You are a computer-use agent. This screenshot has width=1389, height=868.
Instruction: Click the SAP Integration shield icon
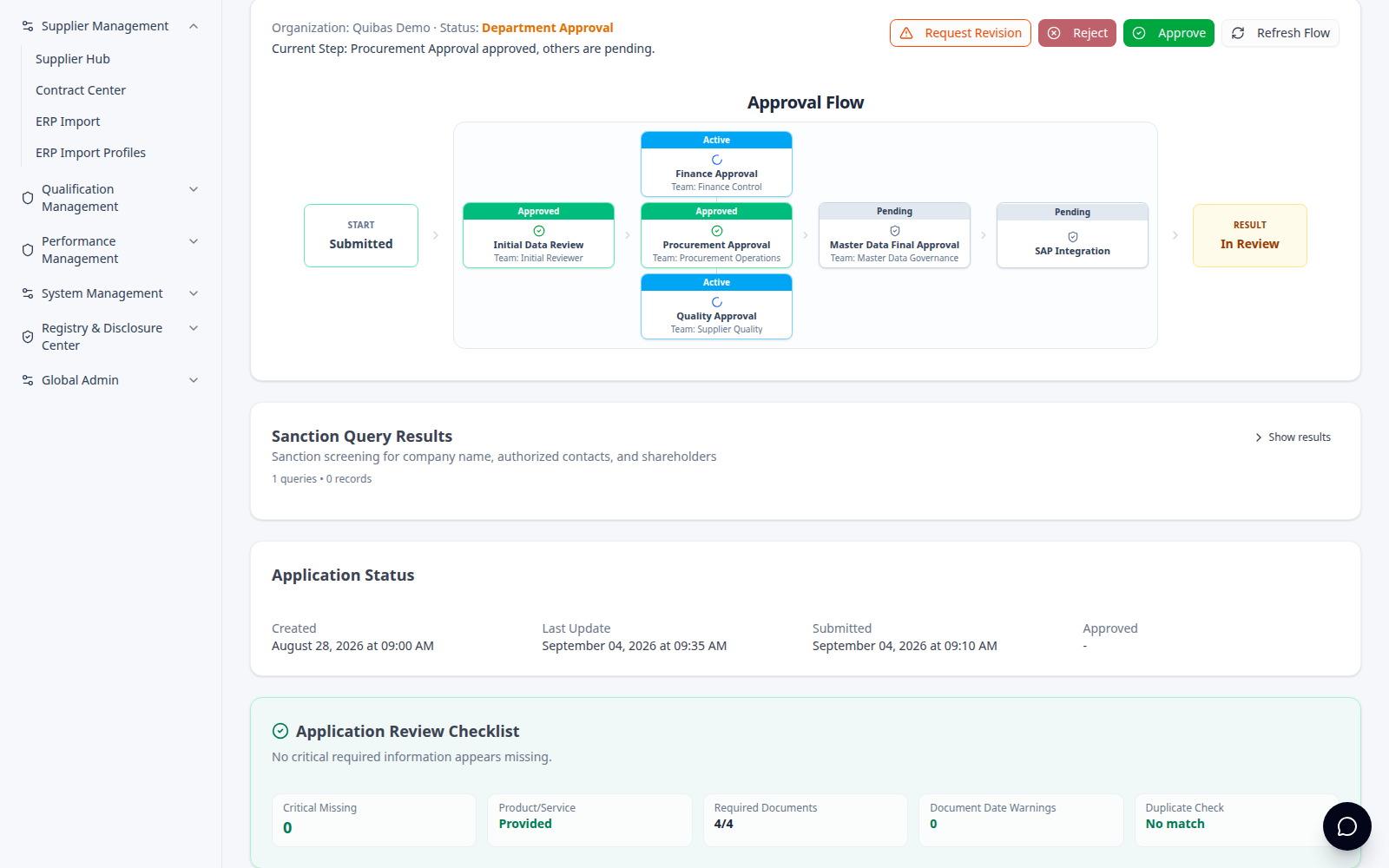coord(1073,237)
